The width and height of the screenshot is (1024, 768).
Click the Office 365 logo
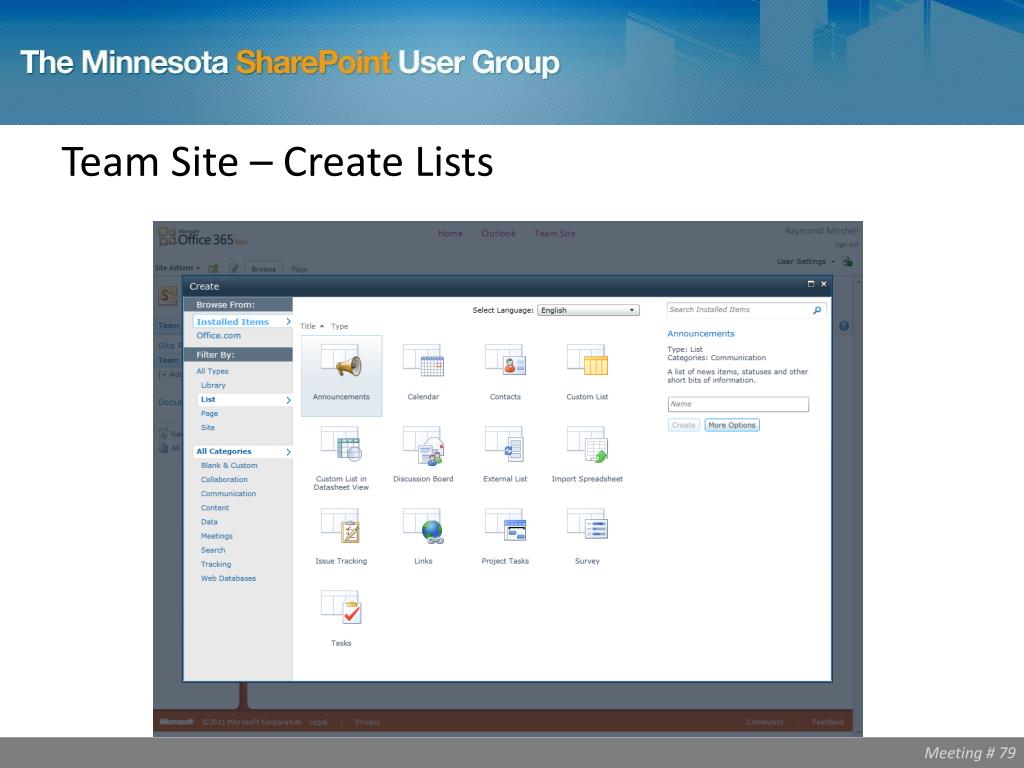(x=202, y=238)
